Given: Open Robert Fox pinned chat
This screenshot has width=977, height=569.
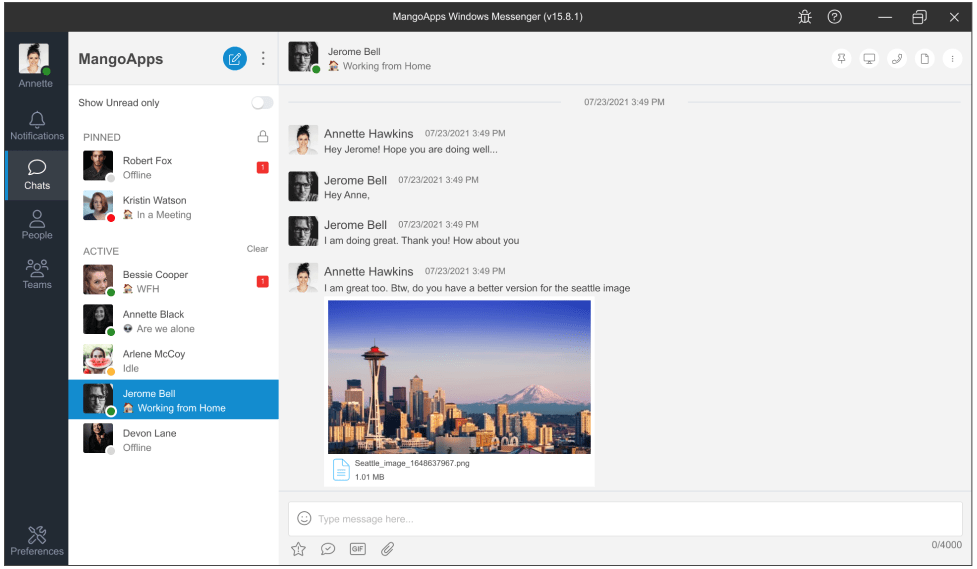Looking at the screenshot, I should (174, 167).
